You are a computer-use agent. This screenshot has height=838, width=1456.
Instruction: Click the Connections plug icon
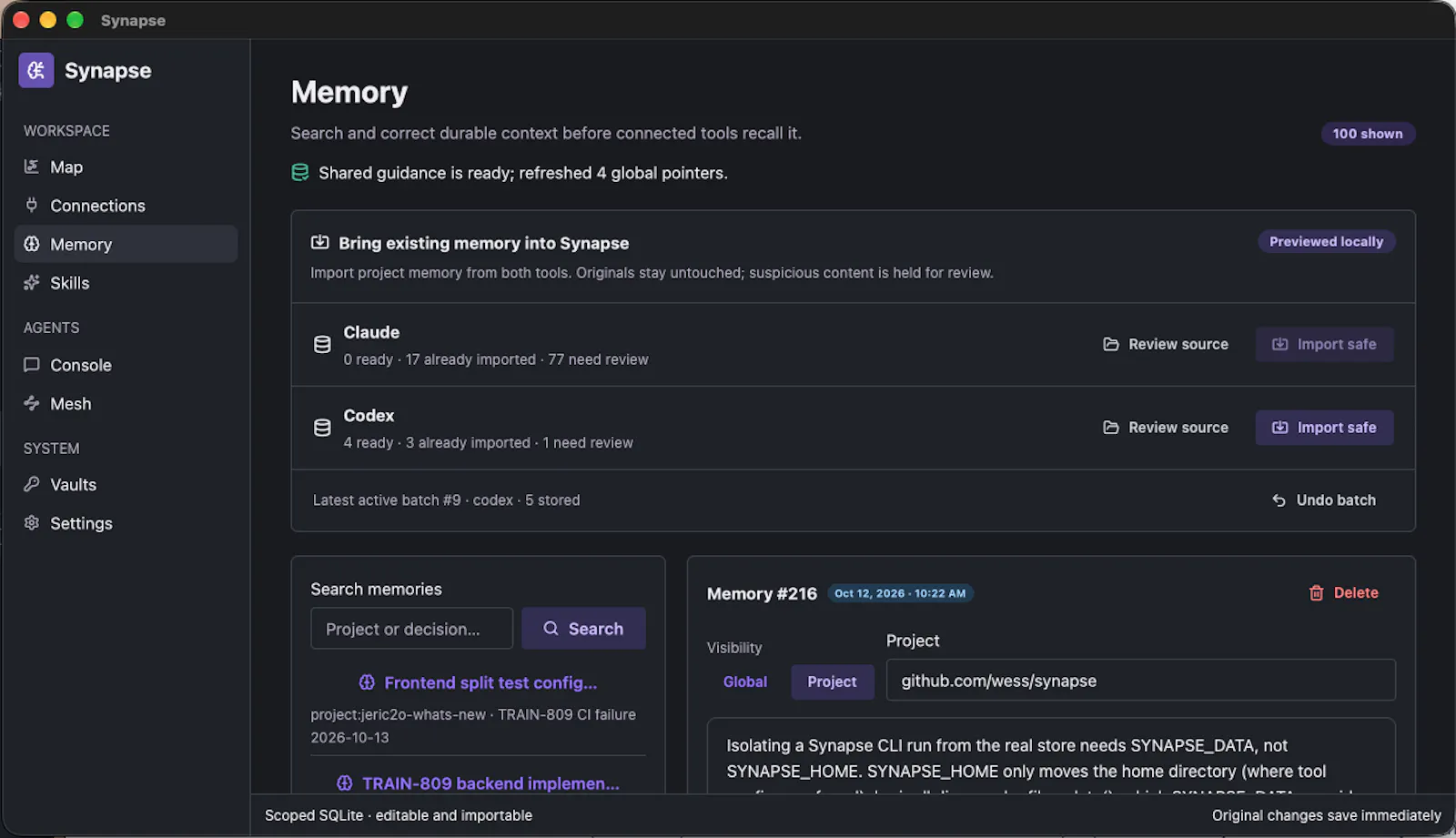click(32, 205)
